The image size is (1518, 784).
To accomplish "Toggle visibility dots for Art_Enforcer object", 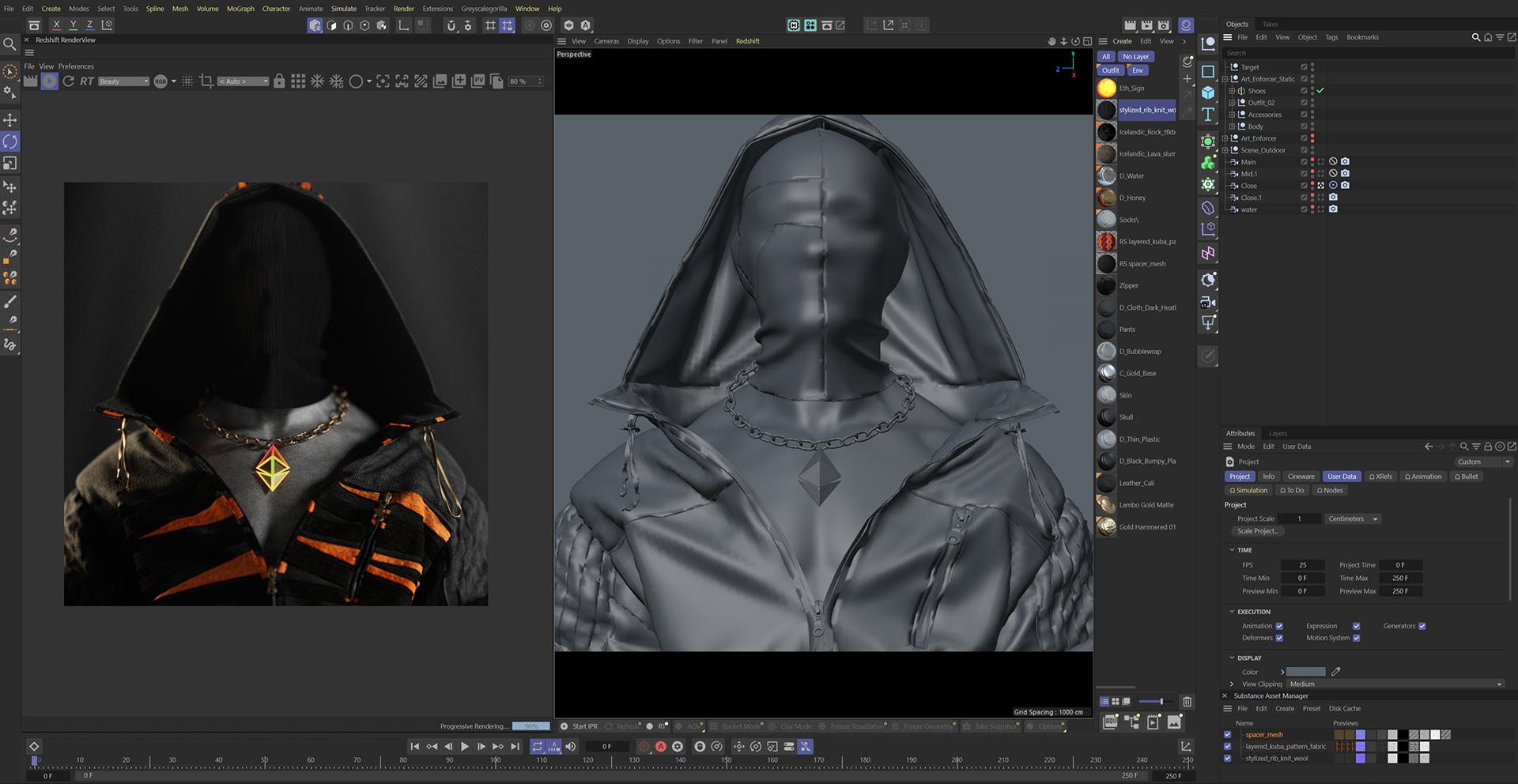I will click(1312, 138).
